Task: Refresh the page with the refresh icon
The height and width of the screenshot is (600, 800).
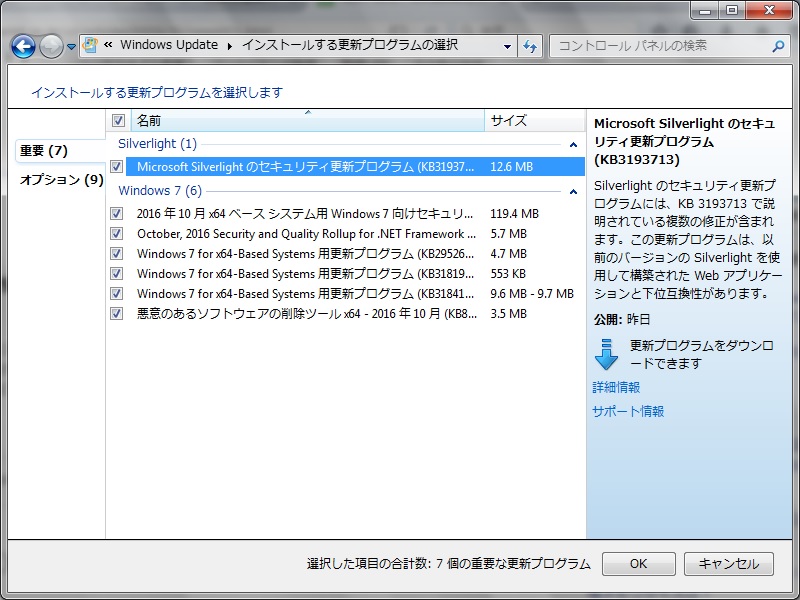Action: click(x=530, y=46)
